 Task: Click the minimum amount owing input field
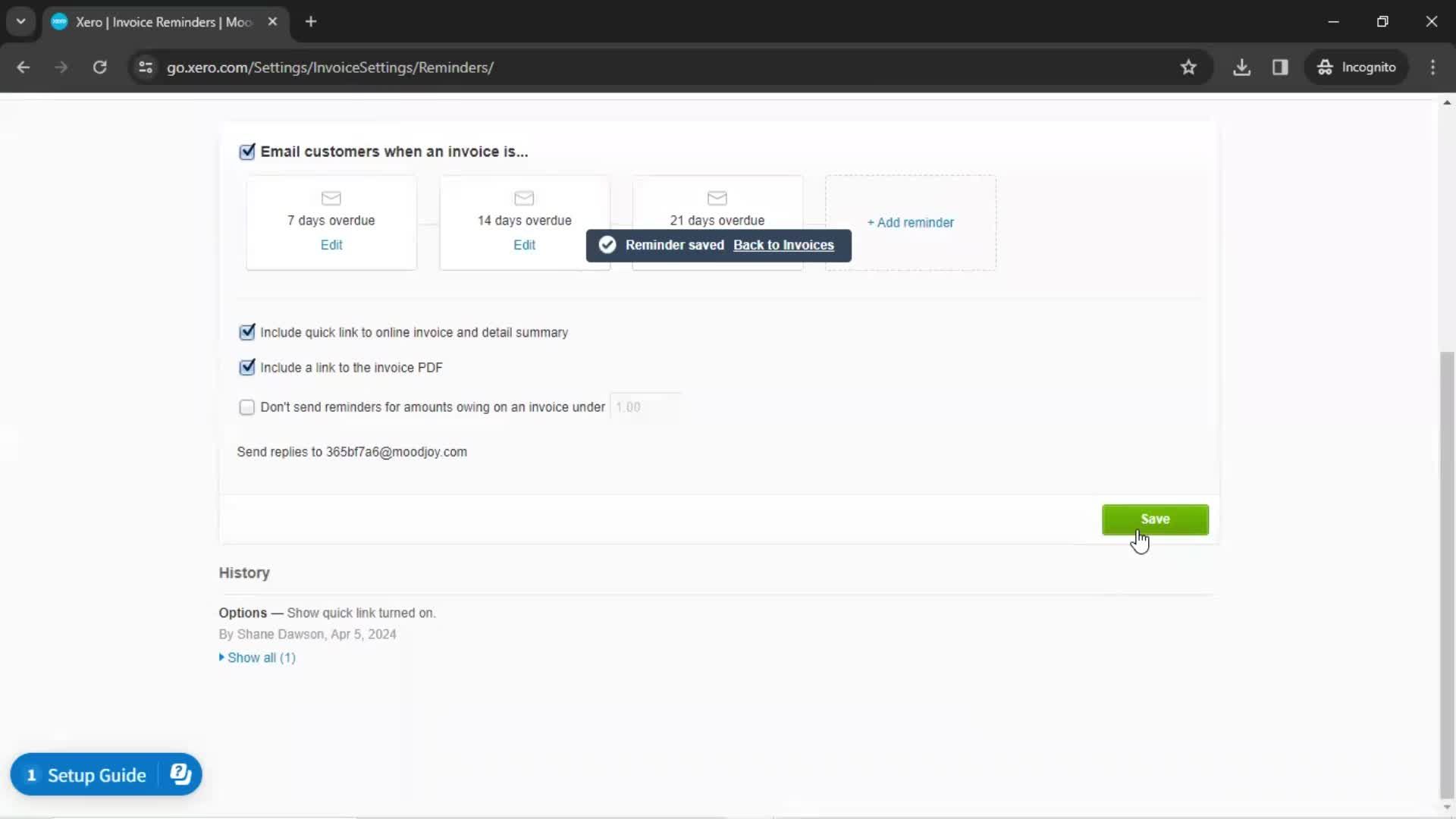(645, 407)
